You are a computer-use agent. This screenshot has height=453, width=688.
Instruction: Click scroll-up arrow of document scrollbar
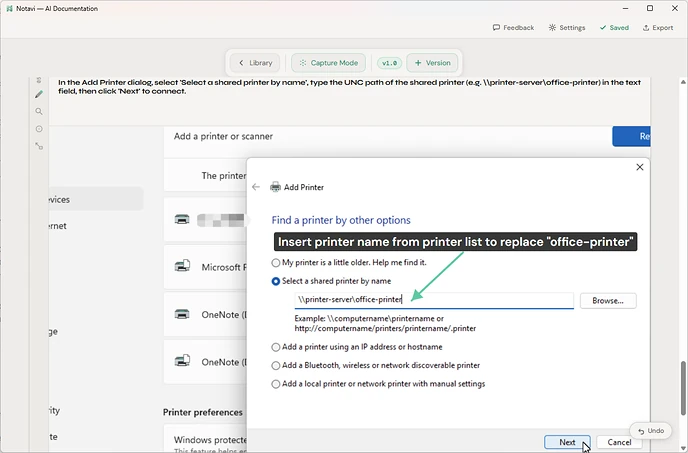point(683,82)
